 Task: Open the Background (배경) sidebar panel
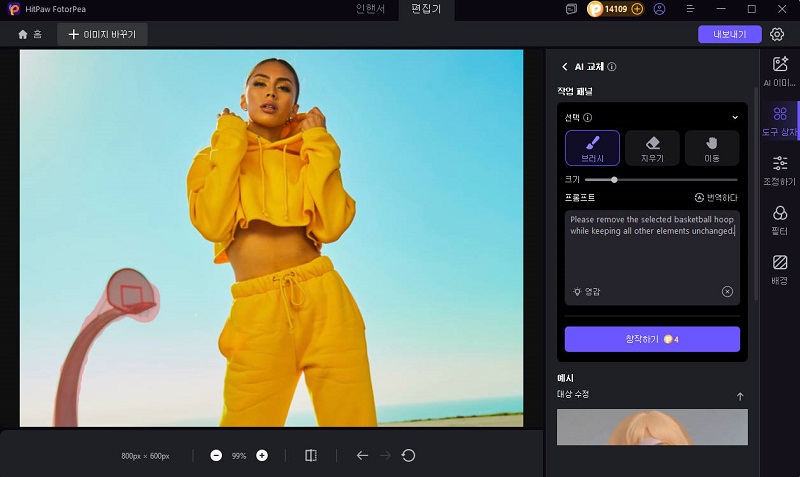point(780,268)
